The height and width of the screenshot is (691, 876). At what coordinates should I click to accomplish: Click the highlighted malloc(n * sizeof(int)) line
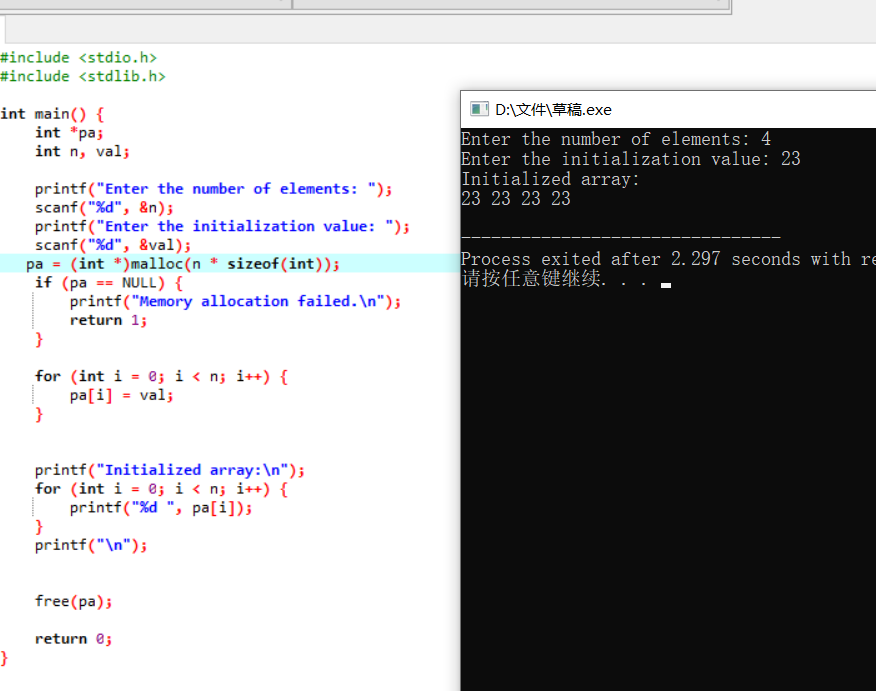(183, 264)
